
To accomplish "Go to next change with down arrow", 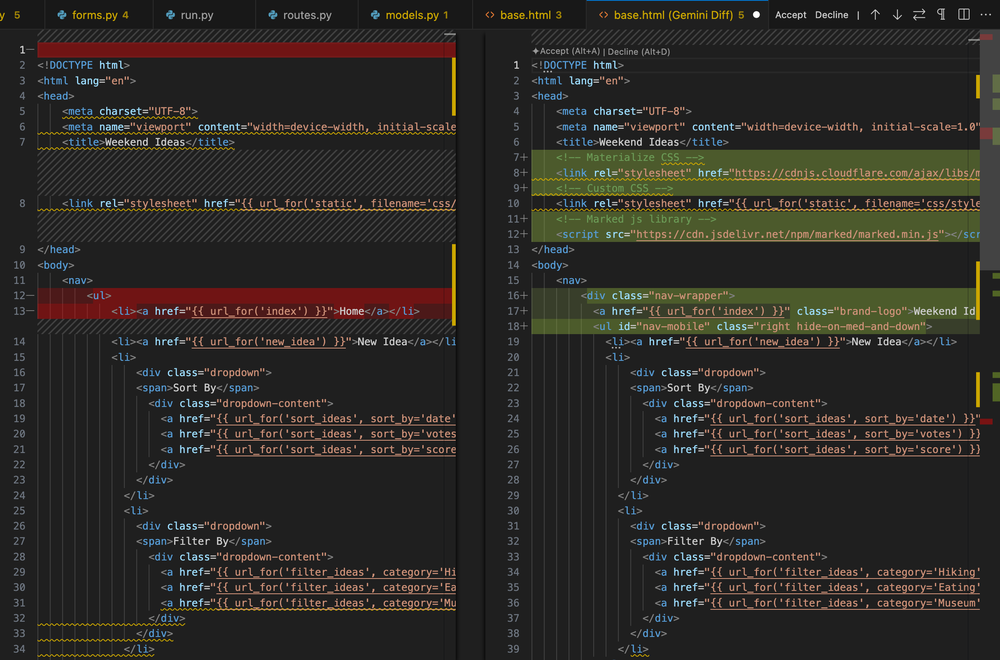I will pyautogui.click(x=897, y=15).
